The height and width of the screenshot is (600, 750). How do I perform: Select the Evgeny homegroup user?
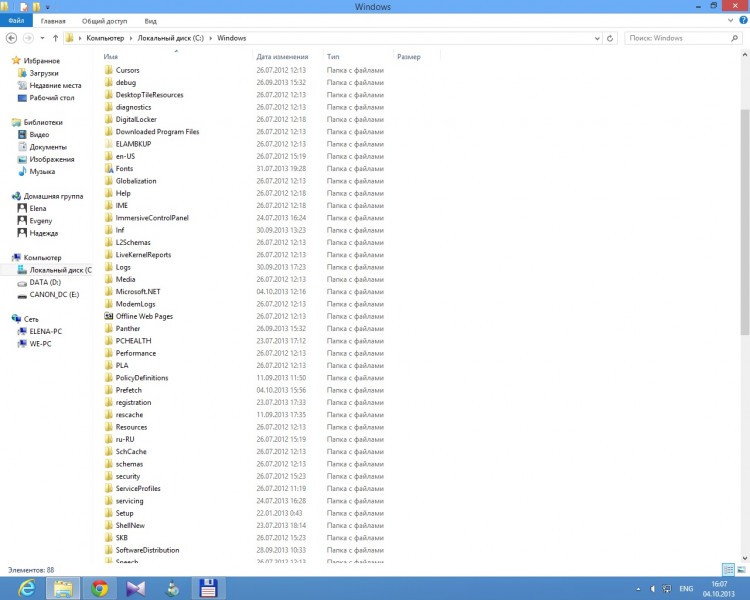pyautogui.click(x=40, y=221)
